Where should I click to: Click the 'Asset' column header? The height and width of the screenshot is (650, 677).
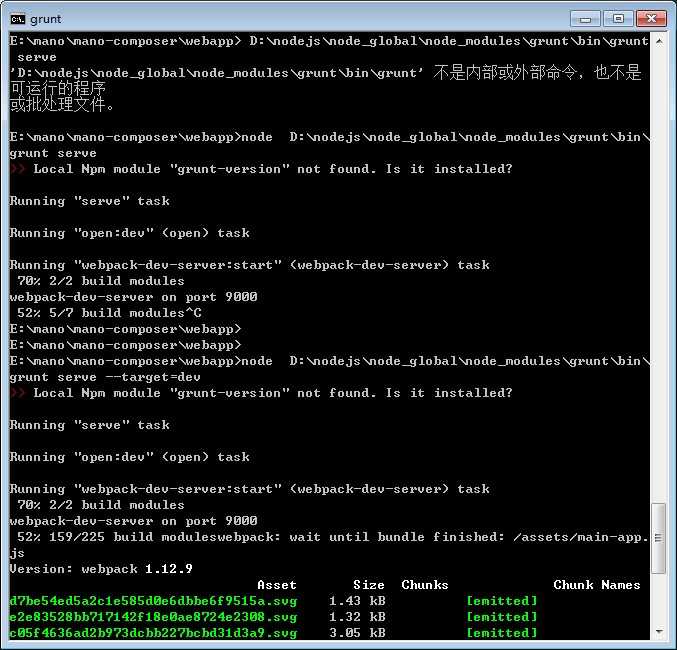click(277, 585)
